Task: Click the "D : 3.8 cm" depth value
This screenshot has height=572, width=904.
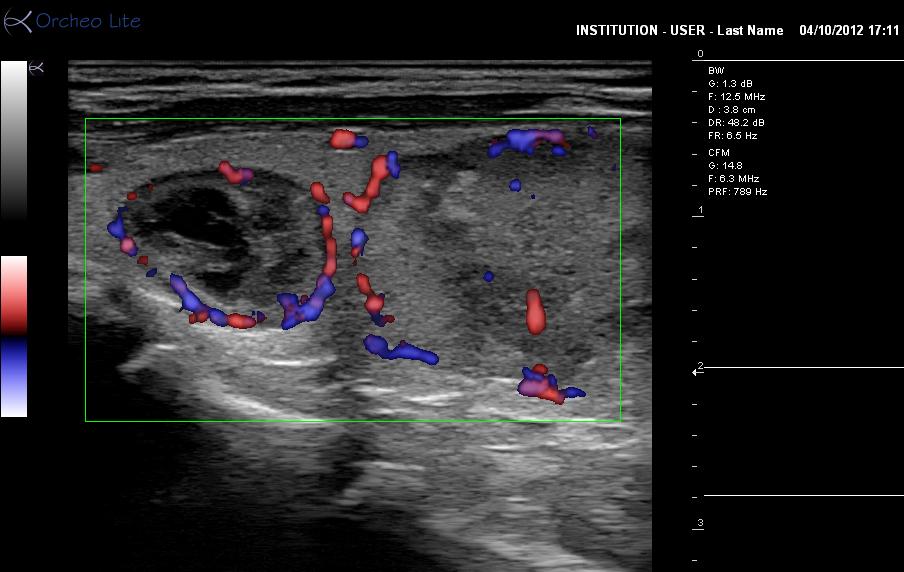Action: (732, 110)
